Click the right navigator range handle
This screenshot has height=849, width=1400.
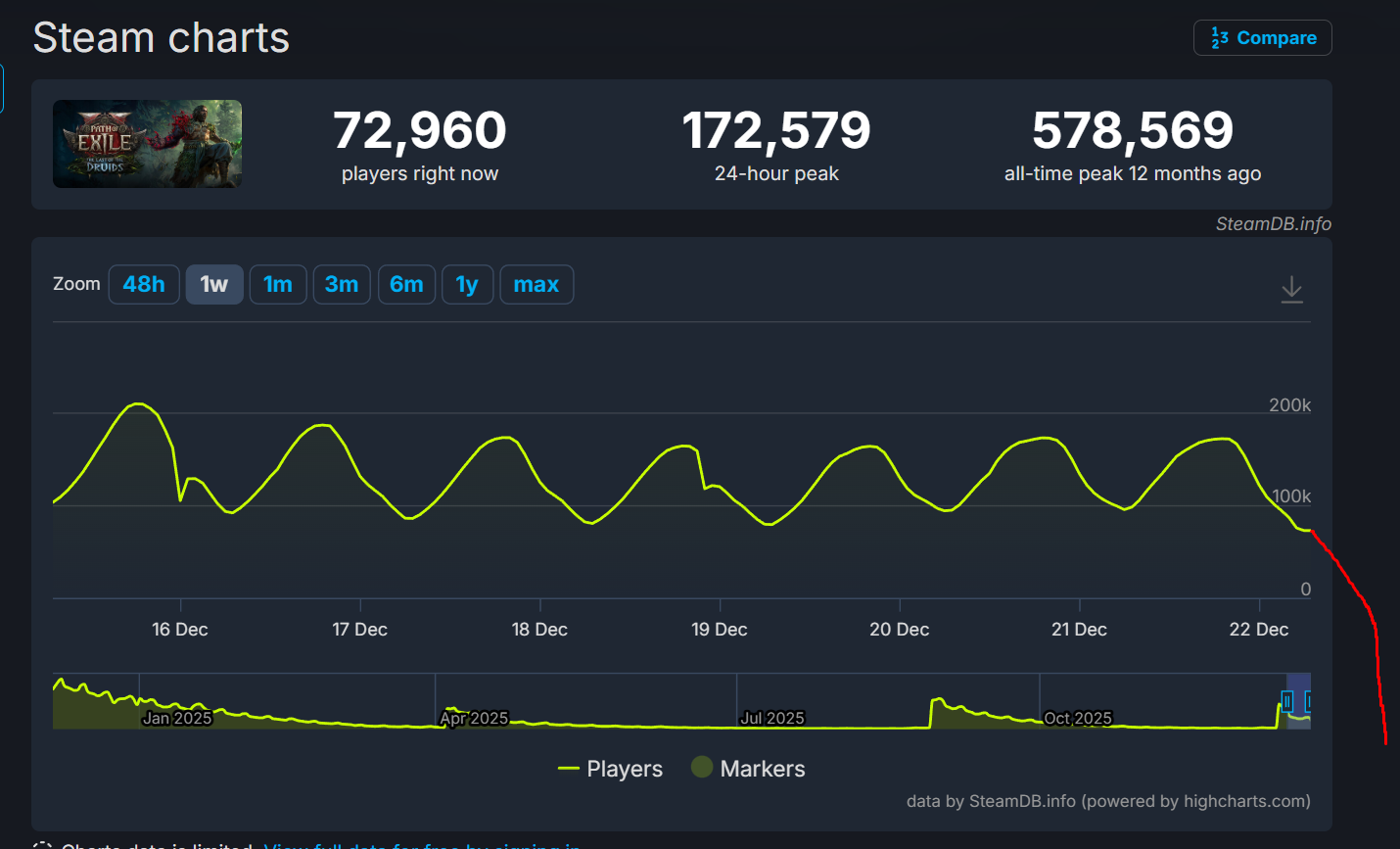[1308, 701]
